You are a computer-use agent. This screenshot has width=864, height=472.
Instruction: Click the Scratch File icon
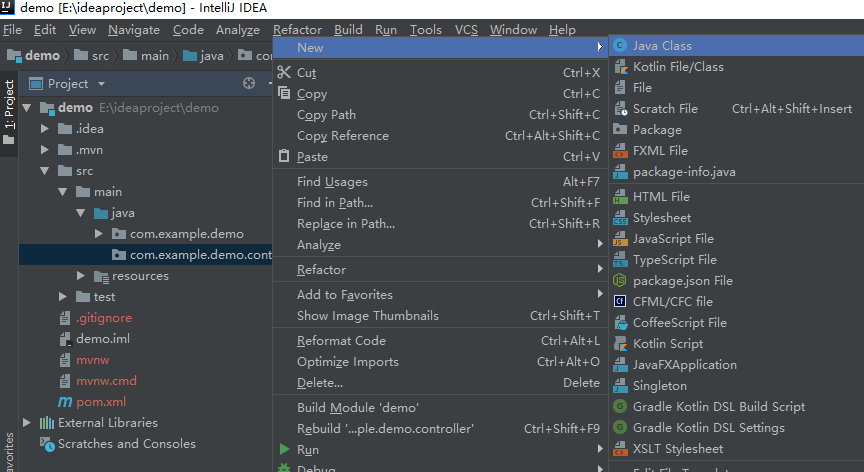[620, 108]
